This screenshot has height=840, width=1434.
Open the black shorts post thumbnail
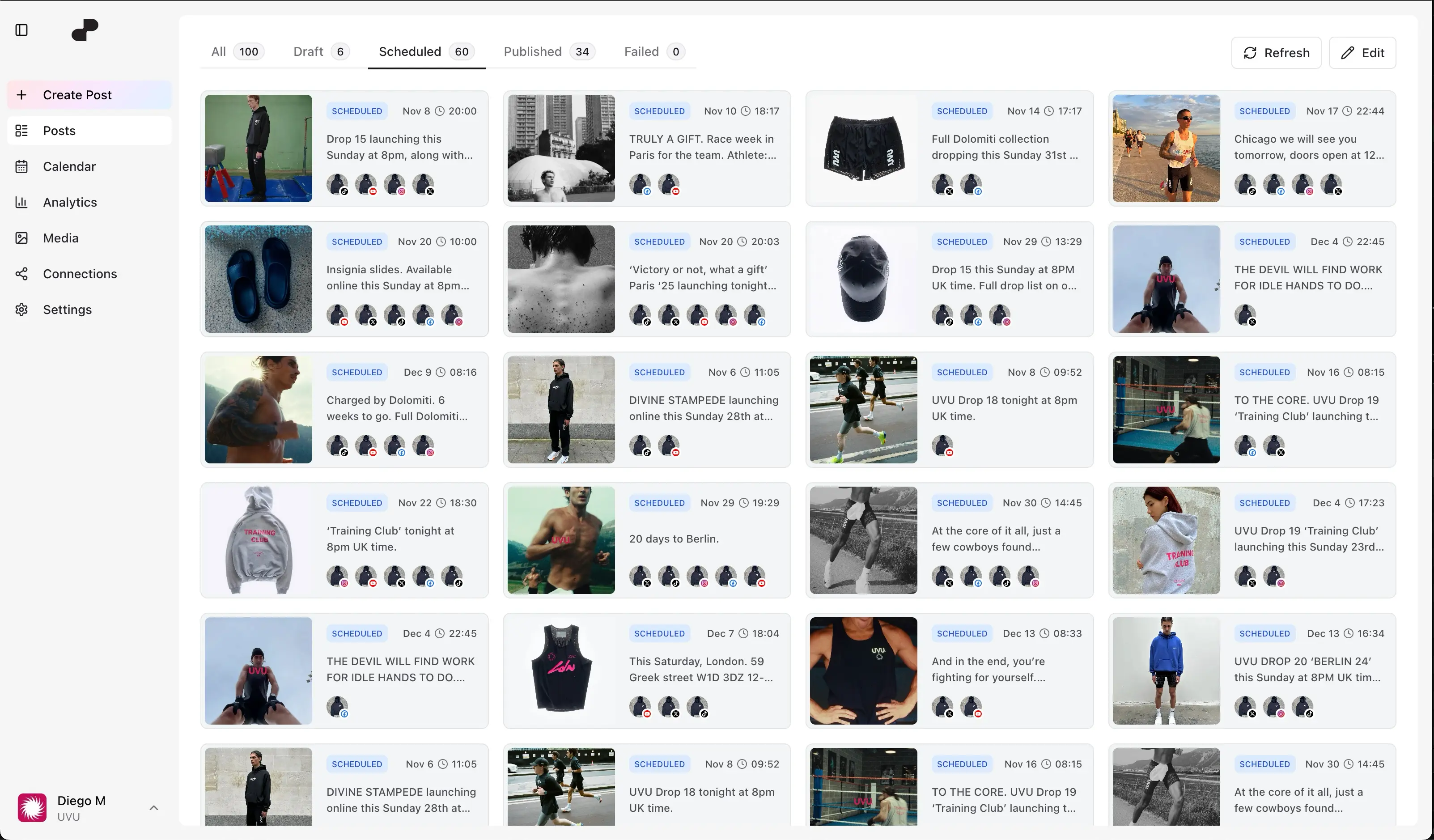pyautogui.click(x=863, y=148)
